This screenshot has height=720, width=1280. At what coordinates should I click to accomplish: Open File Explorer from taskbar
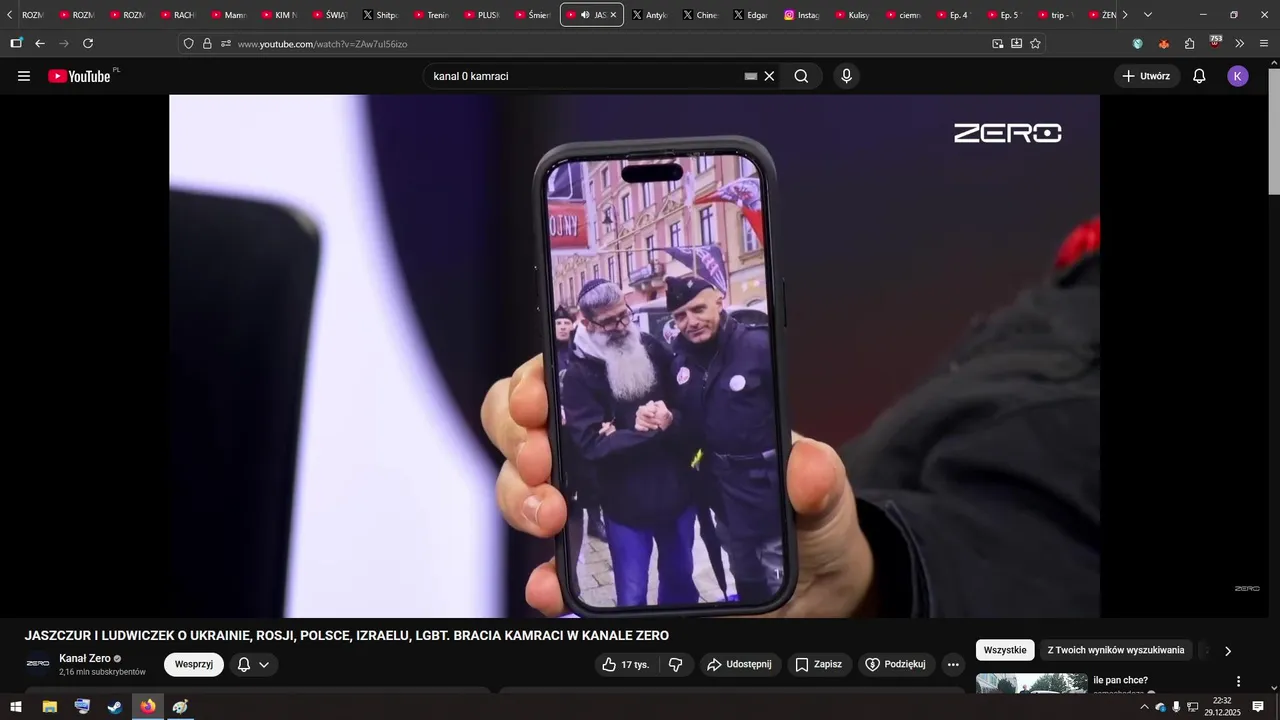[49, 707]
